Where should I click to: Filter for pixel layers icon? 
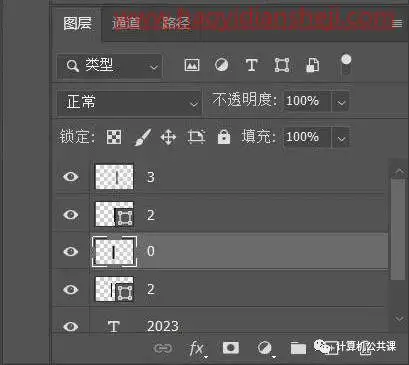(192, 65)
